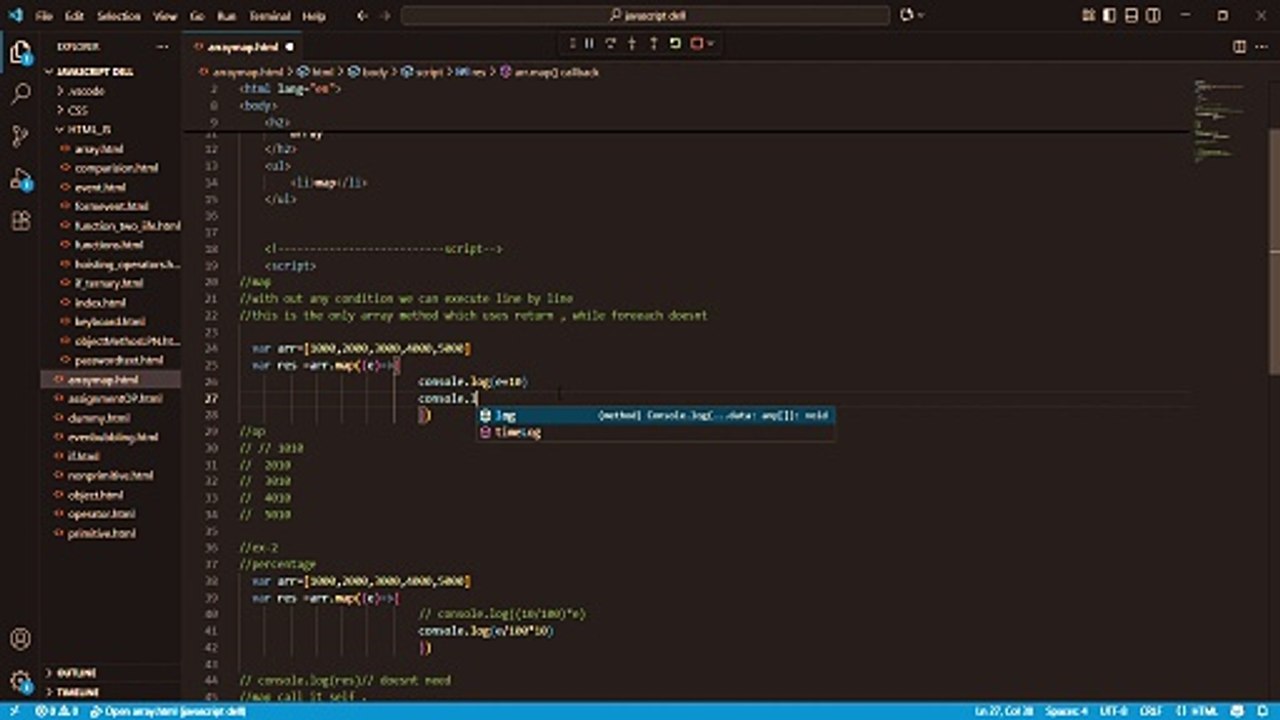Toggle Primary Side Bar visibility
The image size is (1280, 720).
click(x=1110, y=16)
